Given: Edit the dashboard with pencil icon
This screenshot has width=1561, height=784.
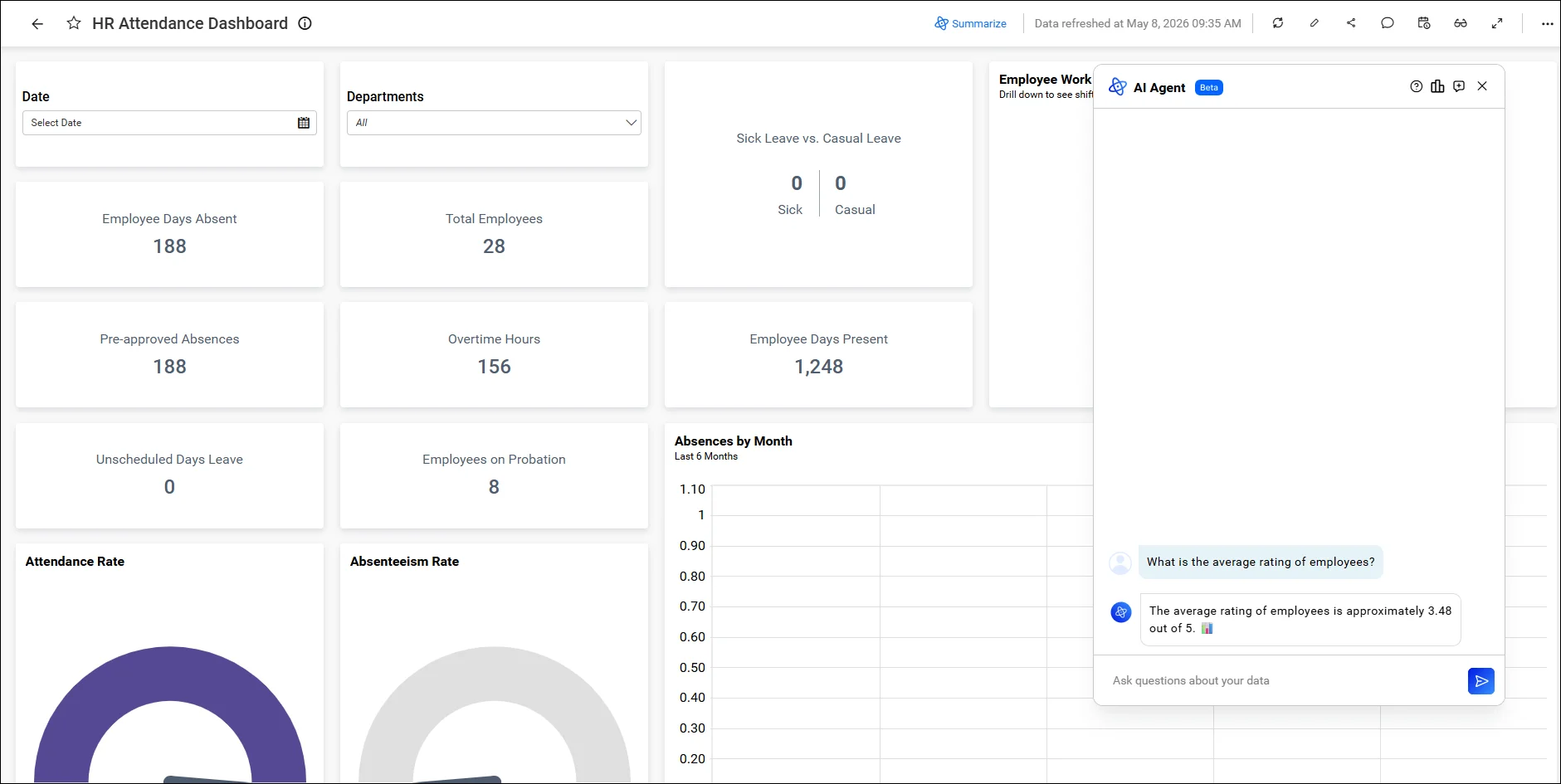Looking at the screenshot, I should point(1315,23).
